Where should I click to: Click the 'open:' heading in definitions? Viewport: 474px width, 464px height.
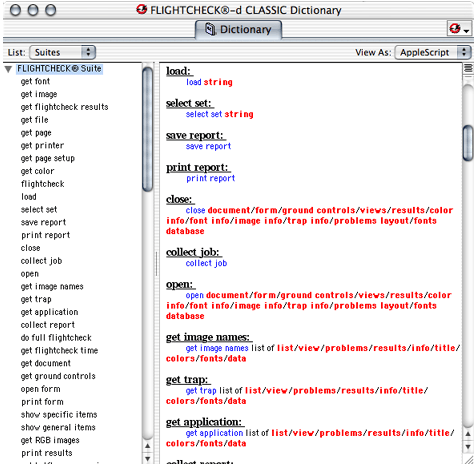180,285
